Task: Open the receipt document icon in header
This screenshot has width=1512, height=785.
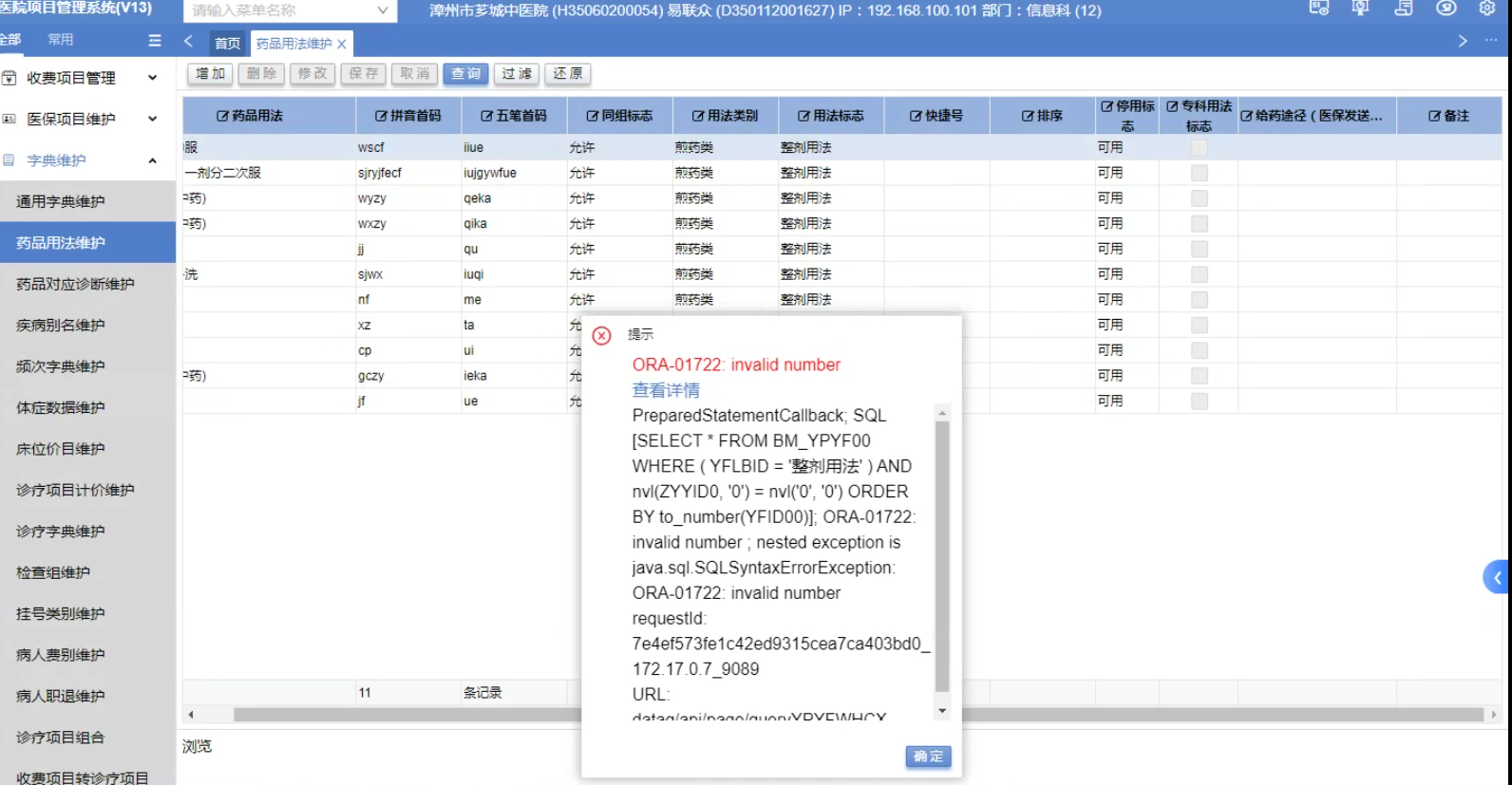Action: click(x=1404, y=9)
